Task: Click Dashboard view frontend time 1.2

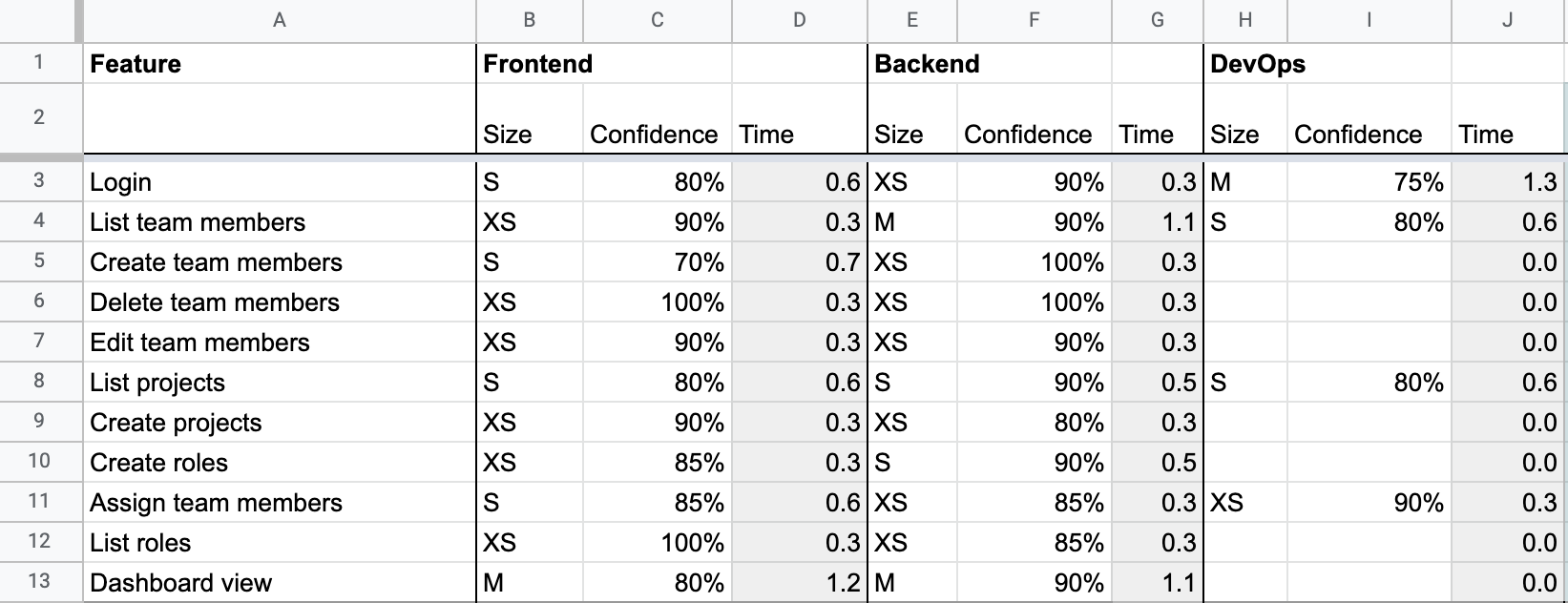Action: (x=799, y=582)
